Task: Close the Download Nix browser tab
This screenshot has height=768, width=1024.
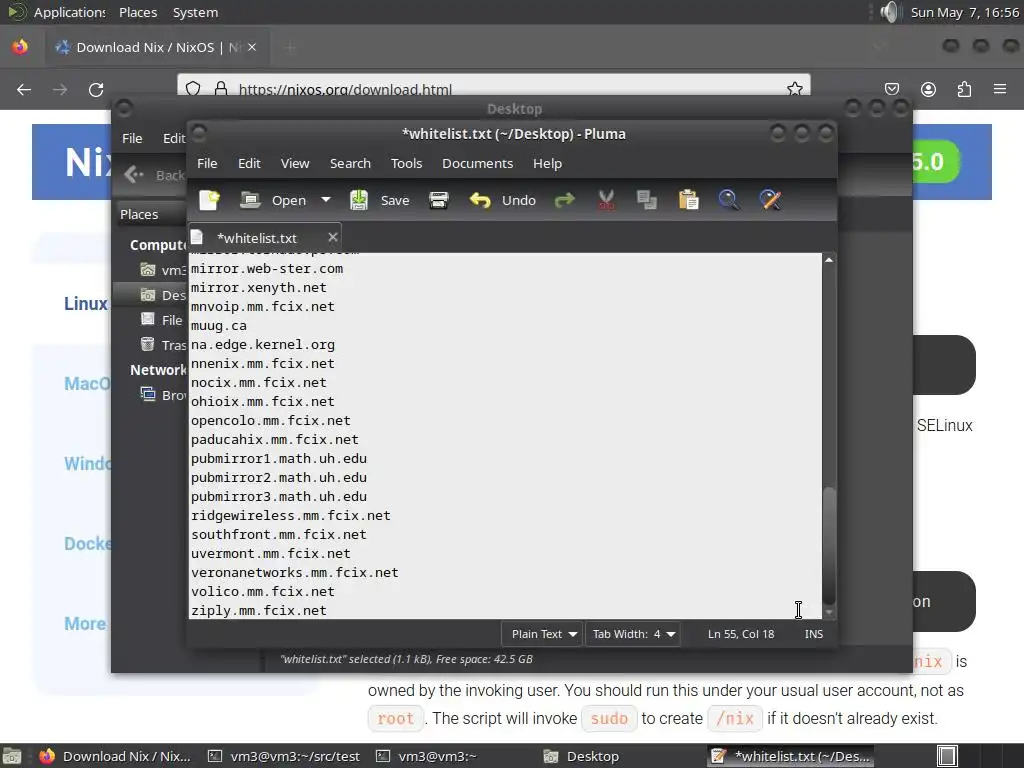Action: (252, 47)
